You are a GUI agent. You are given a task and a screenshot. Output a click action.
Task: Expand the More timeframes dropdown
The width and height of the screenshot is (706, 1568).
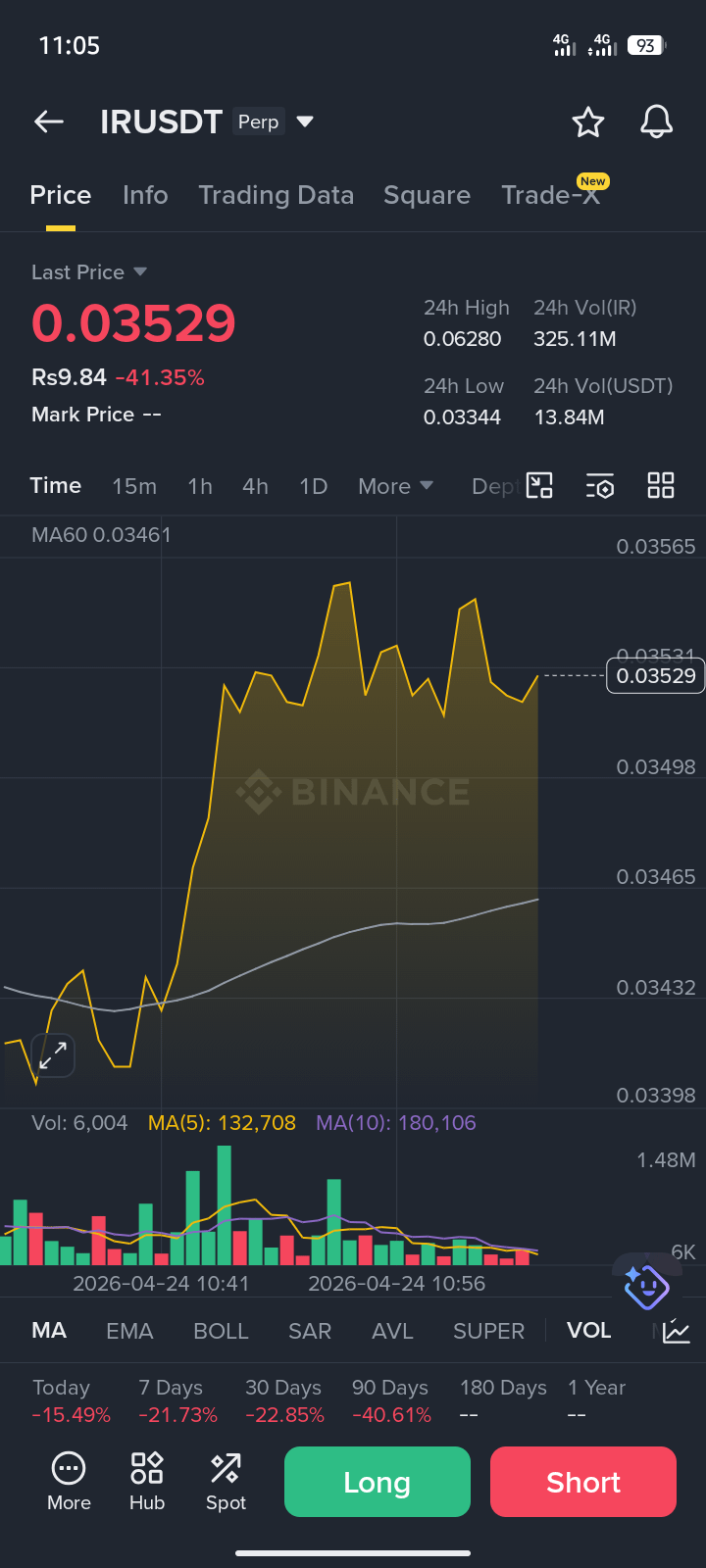pyautogui.click(x=395, y=486)
